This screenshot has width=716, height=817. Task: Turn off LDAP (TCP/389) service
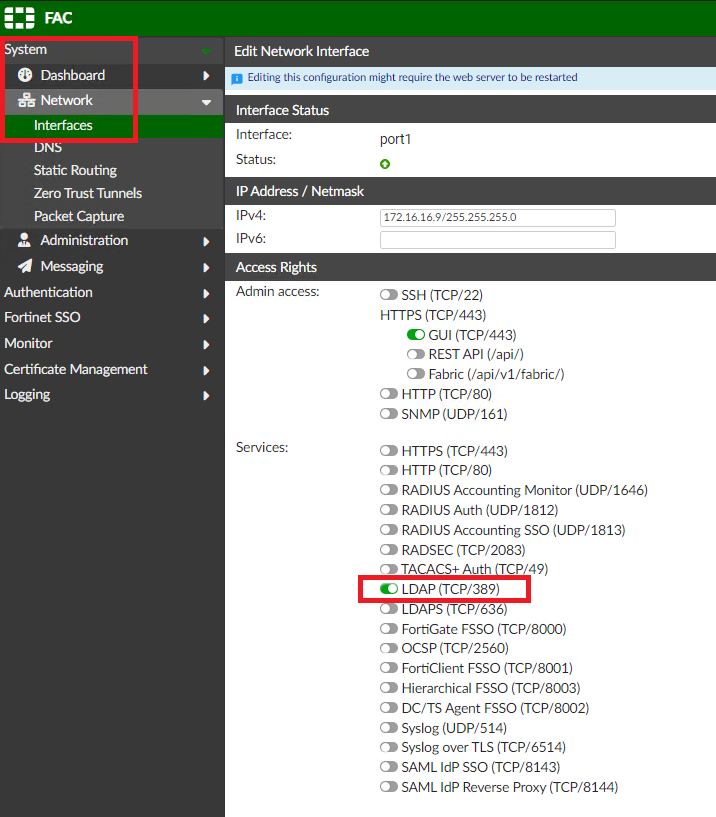[x=389, y=589]
